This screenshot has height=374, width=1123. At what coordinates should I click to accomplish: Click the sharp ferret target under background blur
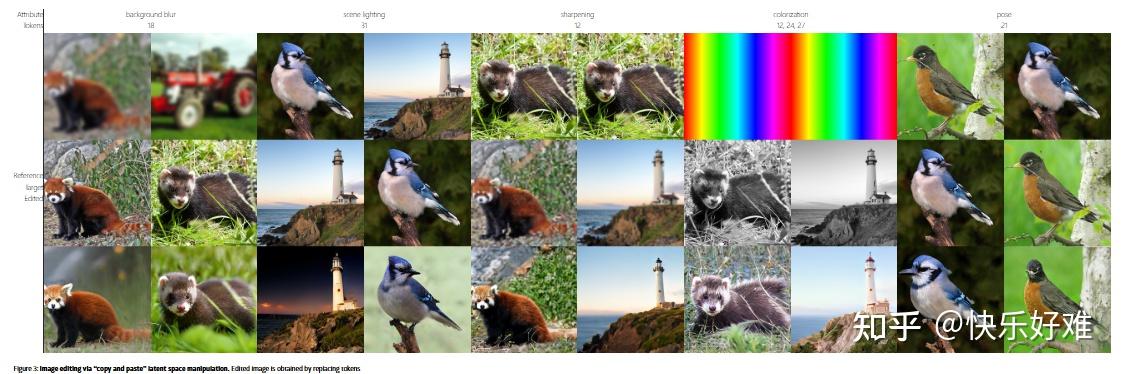pos(204,193)
